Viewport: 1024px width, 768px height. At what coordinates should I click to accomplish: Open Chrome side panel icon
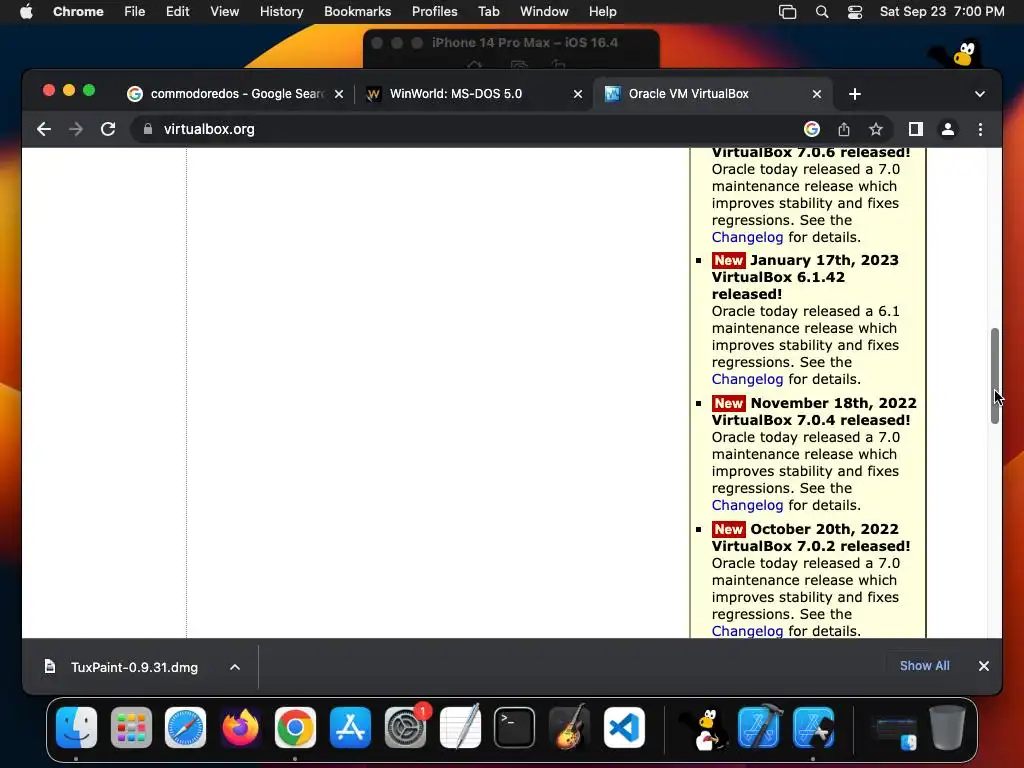pos(916,129)
